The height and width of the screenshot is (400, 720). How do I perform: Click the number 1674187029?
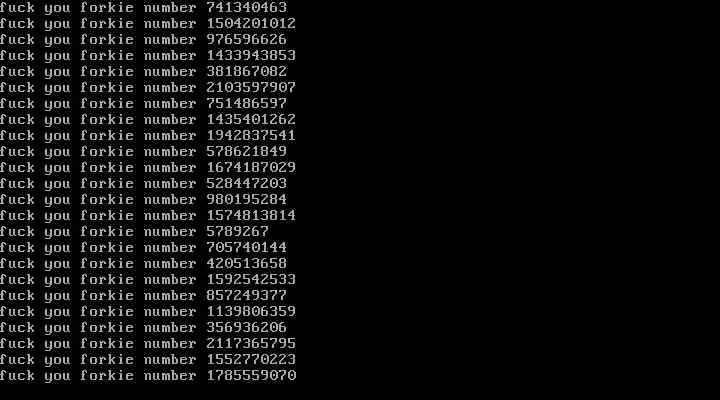click(x=251, y=167)
